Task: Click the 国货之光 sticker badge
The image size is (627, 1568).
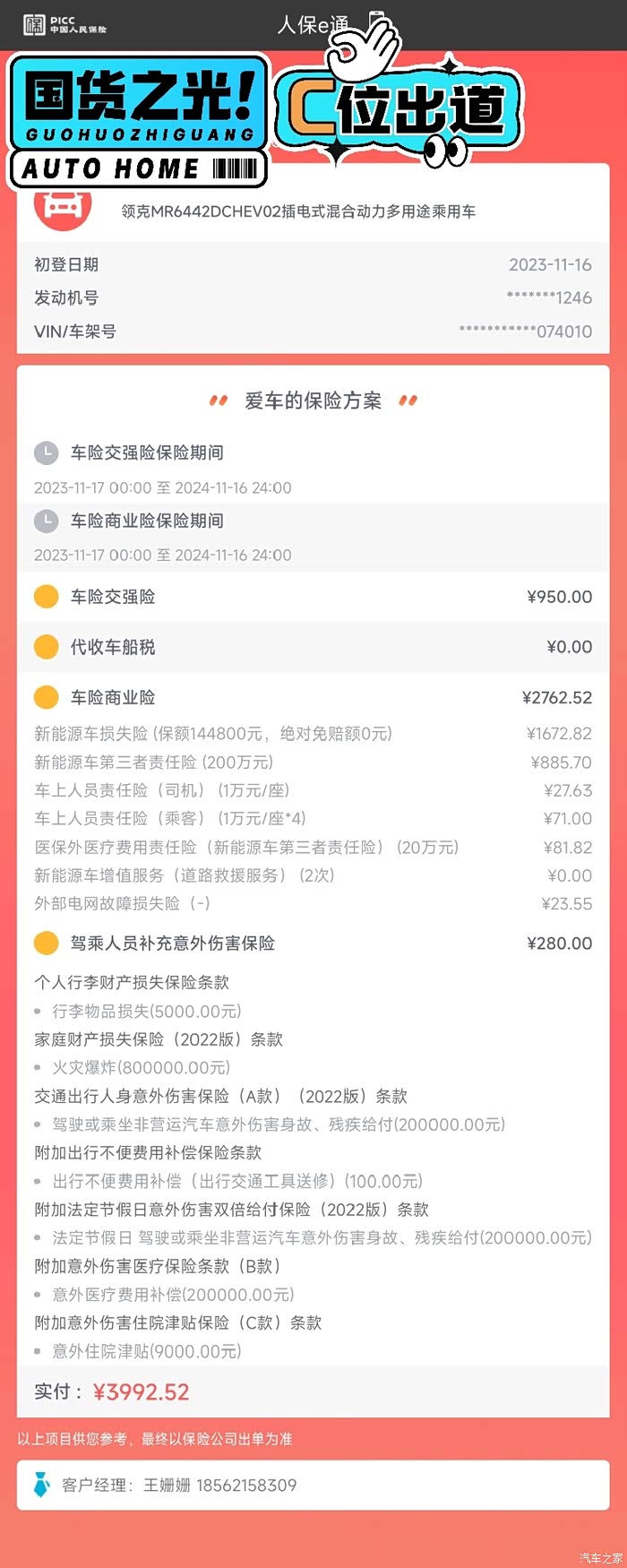Action: click(139, 121)
